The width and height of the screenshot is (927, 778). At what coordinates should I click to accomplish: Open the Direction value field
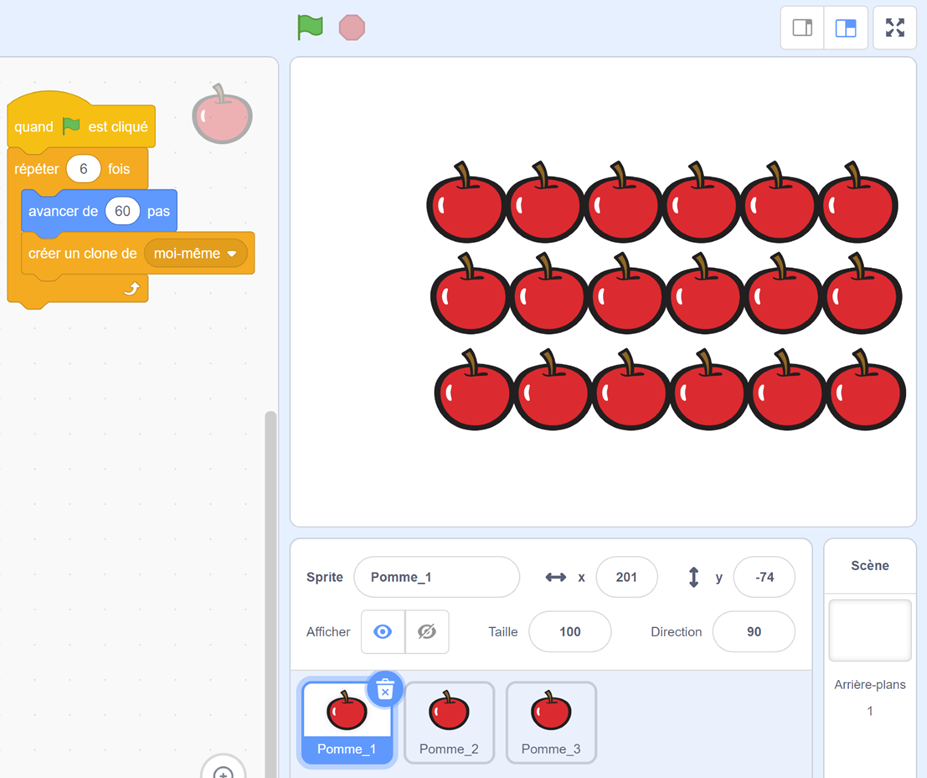pos(753,632)
